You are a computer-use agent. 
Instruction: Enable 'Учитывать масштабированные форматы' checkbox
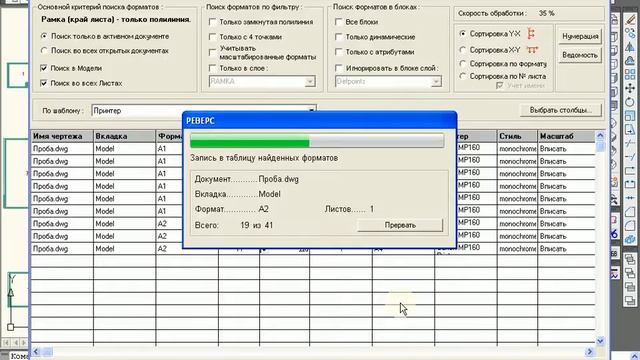pos(212,52)
